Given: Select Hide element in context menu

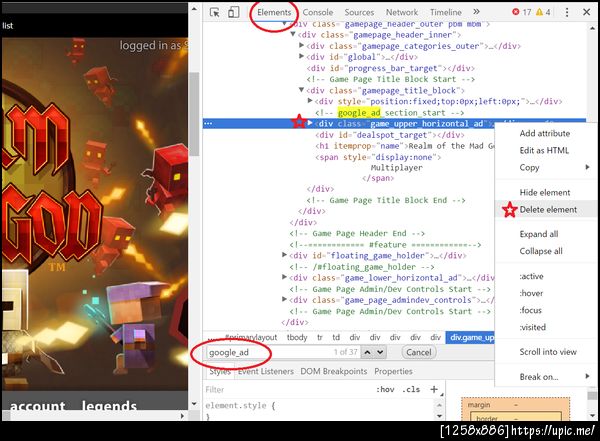Looking at the screenshot, I should [545, 192].
